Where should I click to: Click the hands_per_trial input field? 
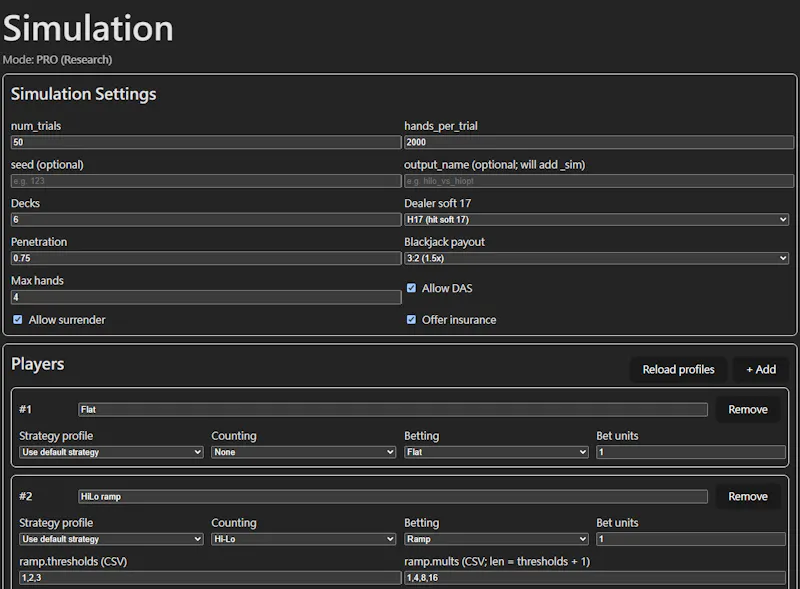599,142
